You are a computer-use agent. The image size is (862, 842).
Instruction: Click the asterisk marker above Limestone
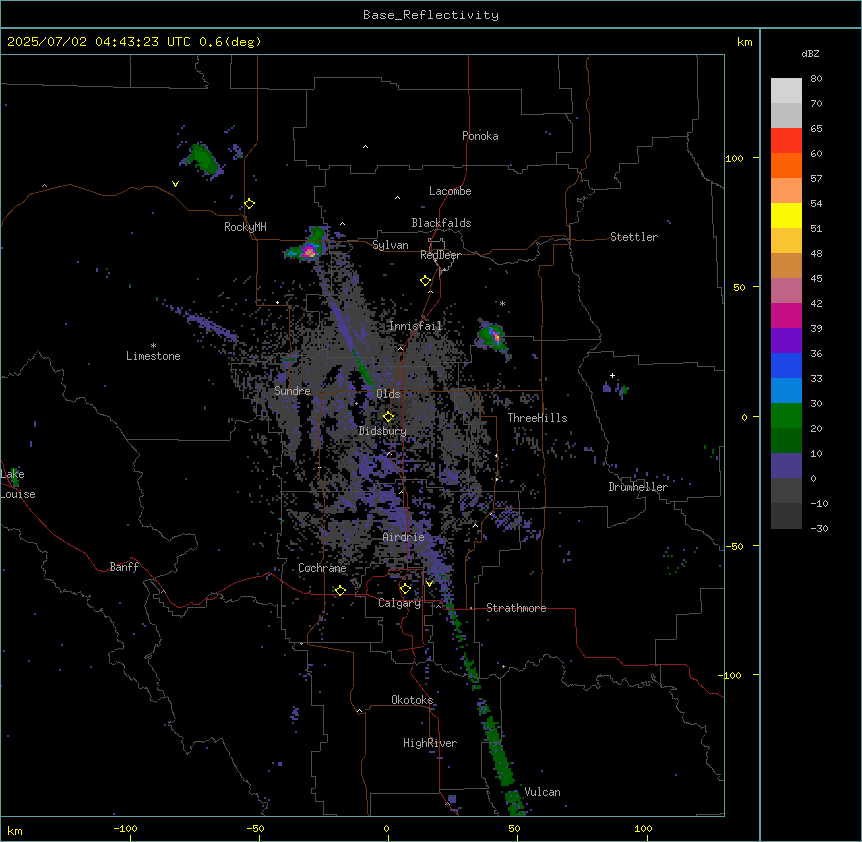153,345
